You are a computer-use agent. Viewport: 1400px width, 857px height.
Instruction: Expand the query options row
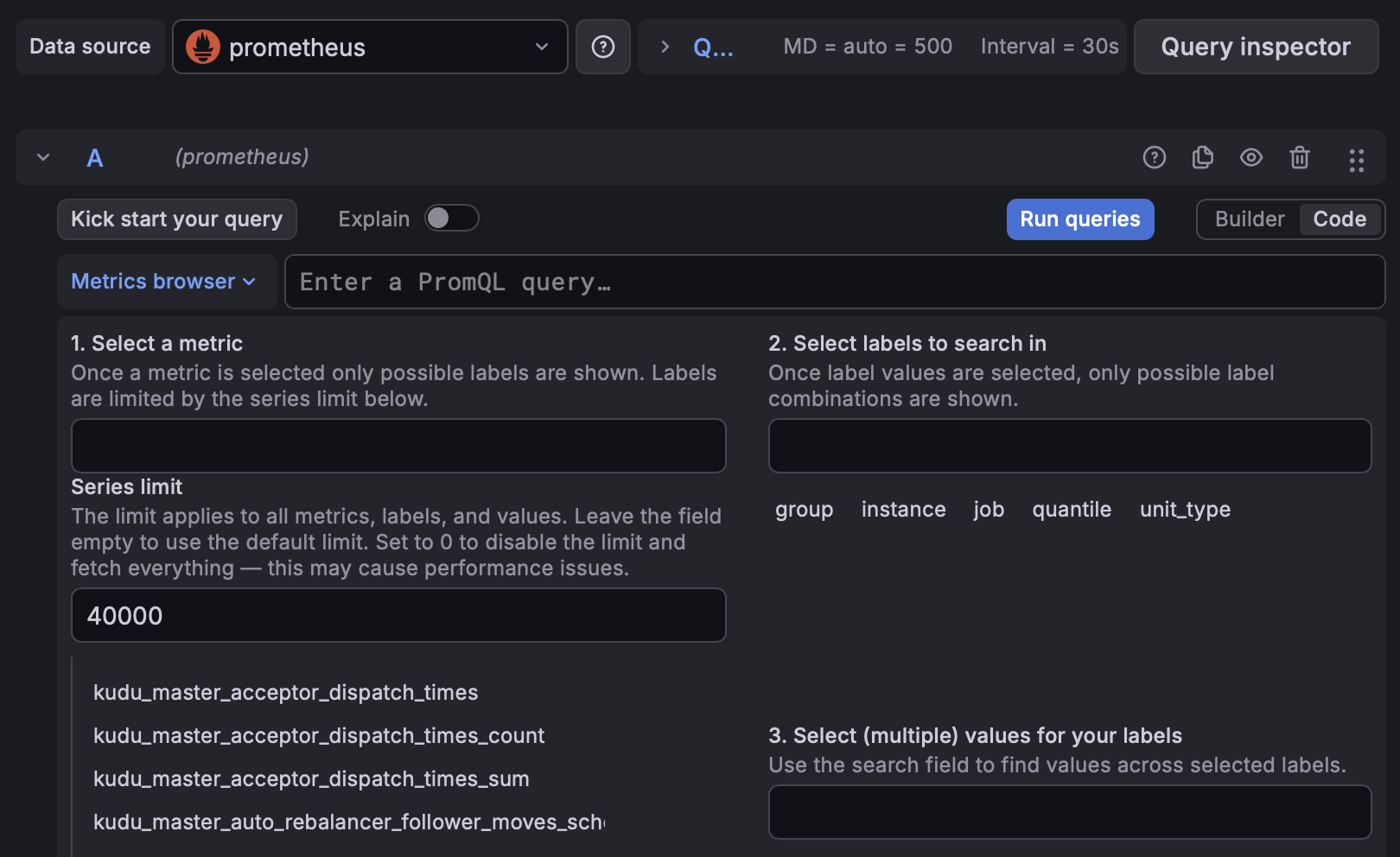pyautogui.click(x=665, y=47)
